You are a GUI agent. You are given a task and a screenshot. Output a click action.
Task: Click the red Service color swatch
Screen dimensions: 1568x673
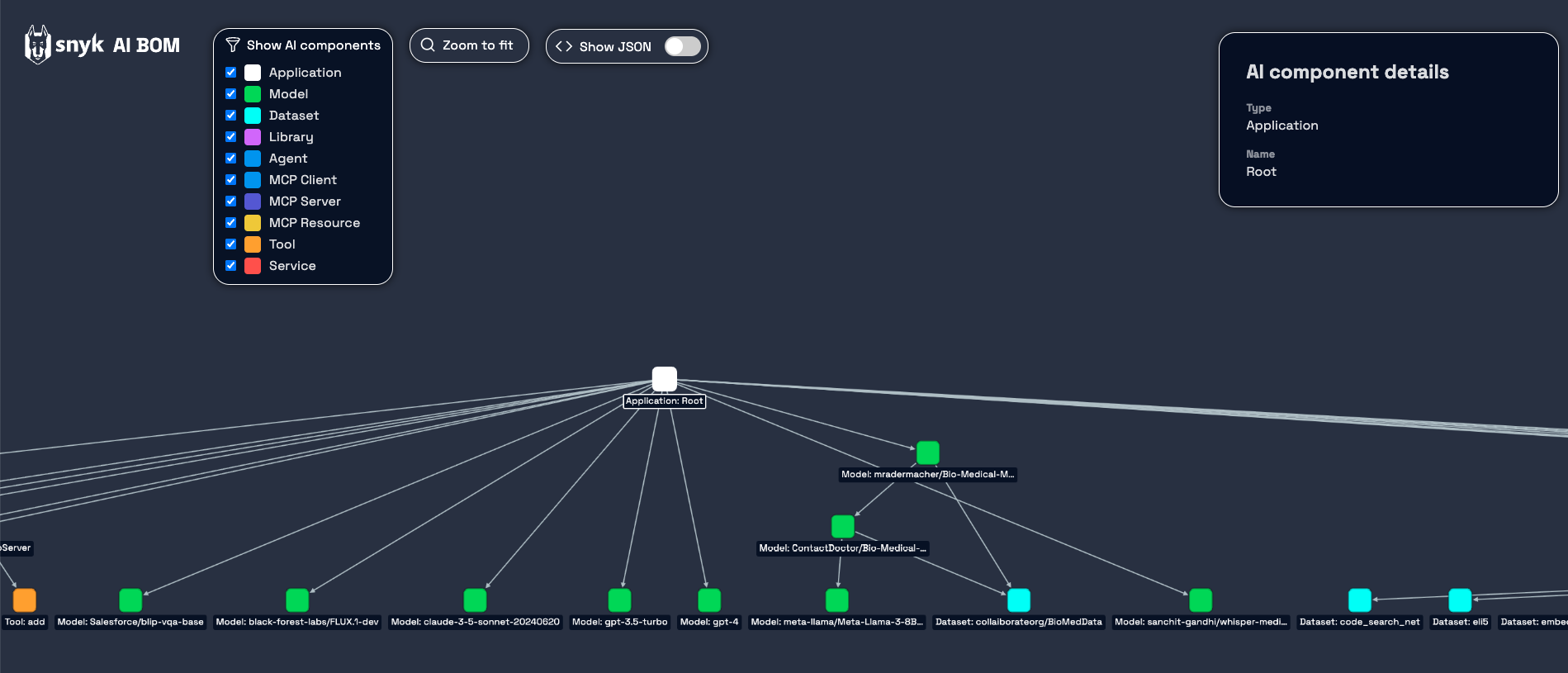coord(253,266)
